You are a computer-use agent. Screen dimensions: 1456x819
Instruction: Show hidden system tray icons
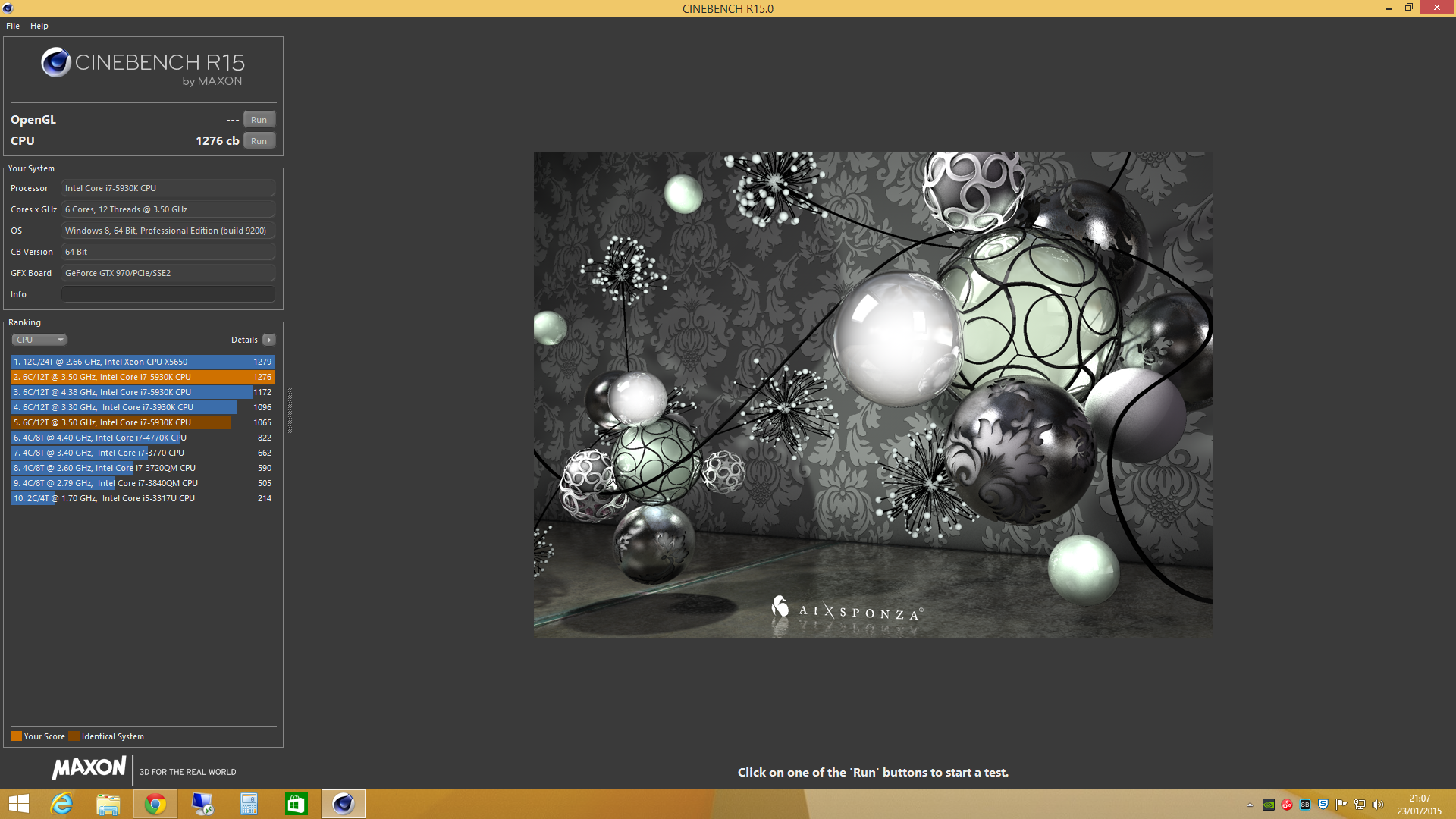[1250, 805]
